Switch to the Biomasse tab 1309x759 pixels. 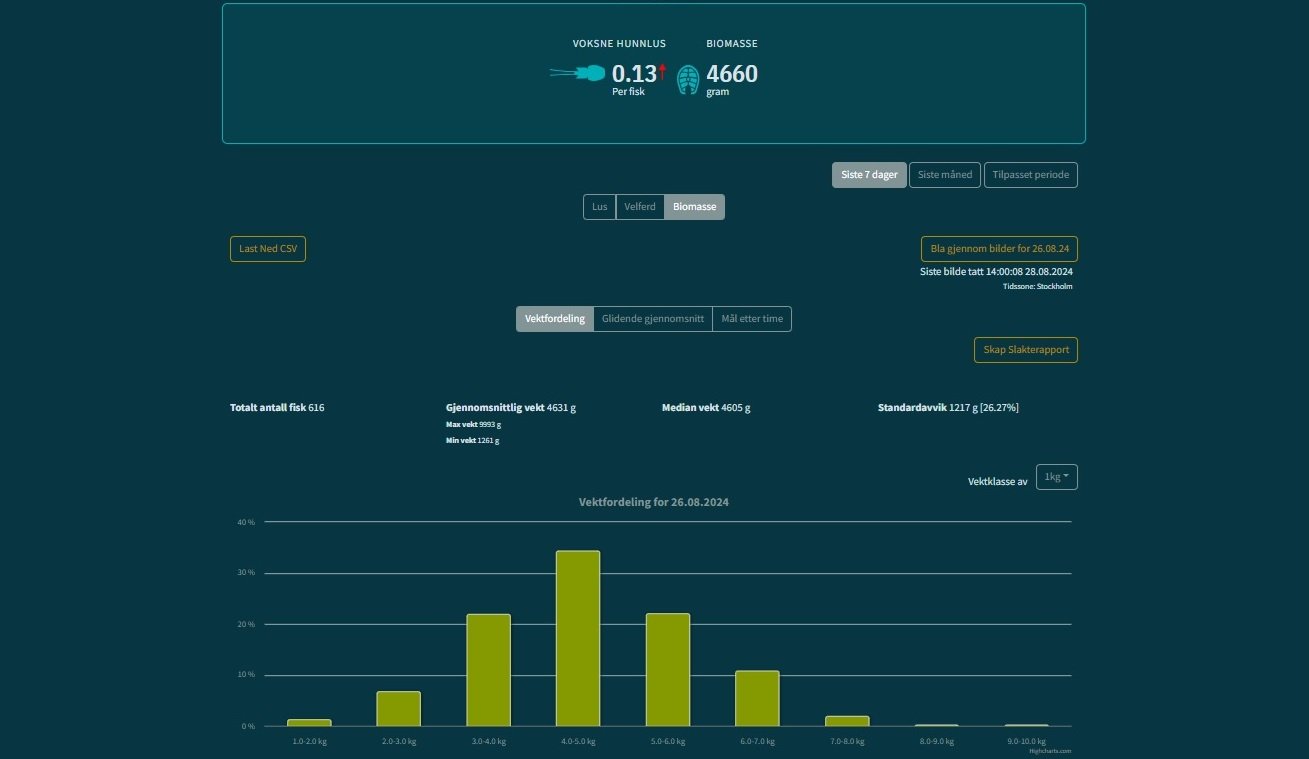point(694,207)
